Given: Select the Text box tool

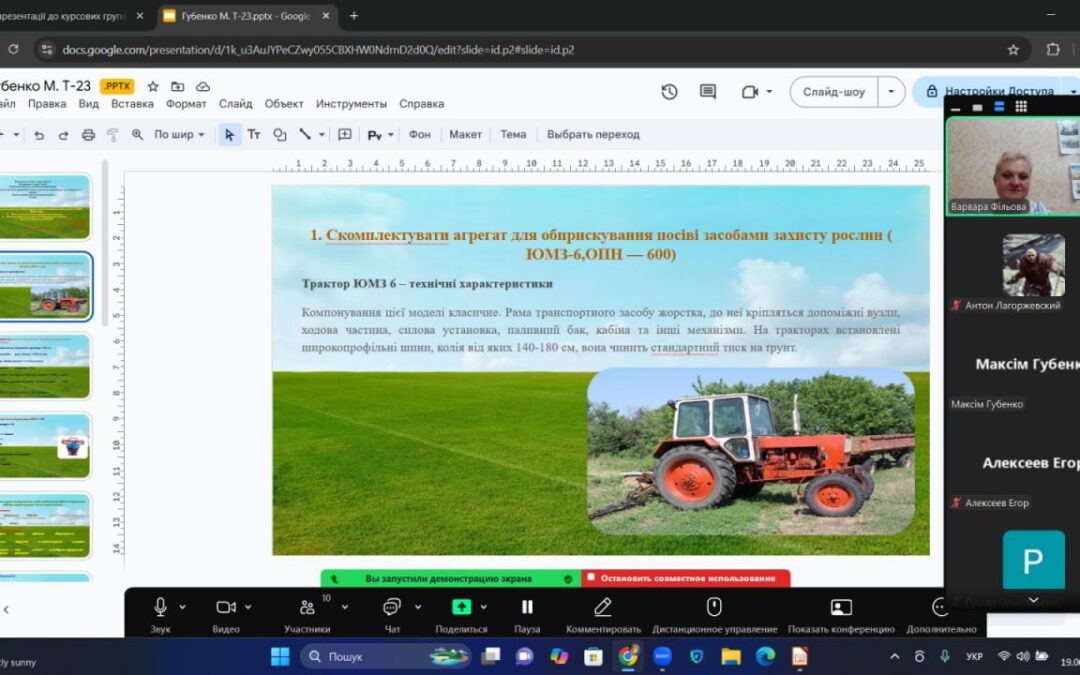Looking at the screenshot, I should (x=254, y=135).
